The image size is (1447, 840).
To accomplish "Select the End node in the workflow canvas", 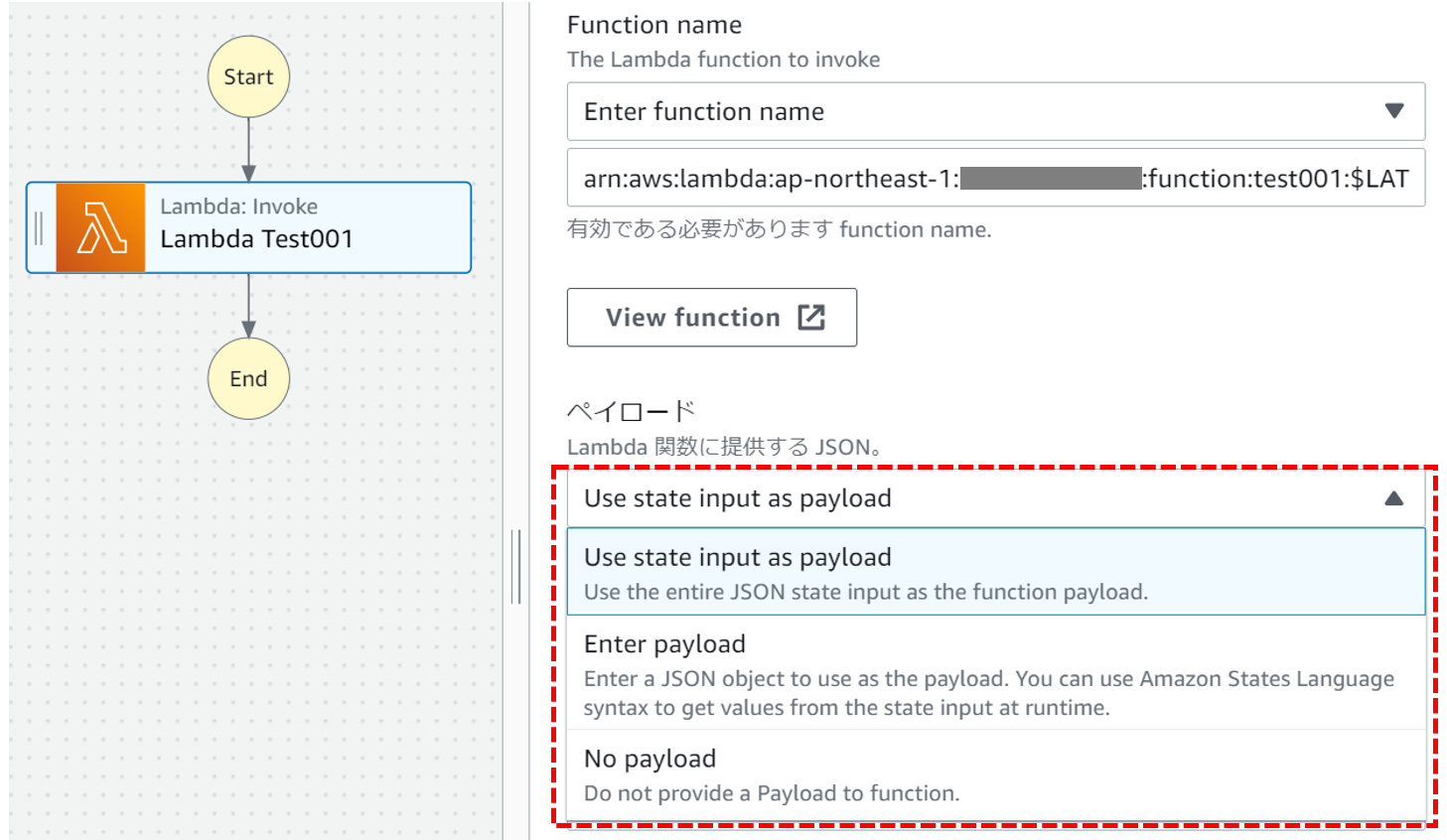I will pos(248,378).
